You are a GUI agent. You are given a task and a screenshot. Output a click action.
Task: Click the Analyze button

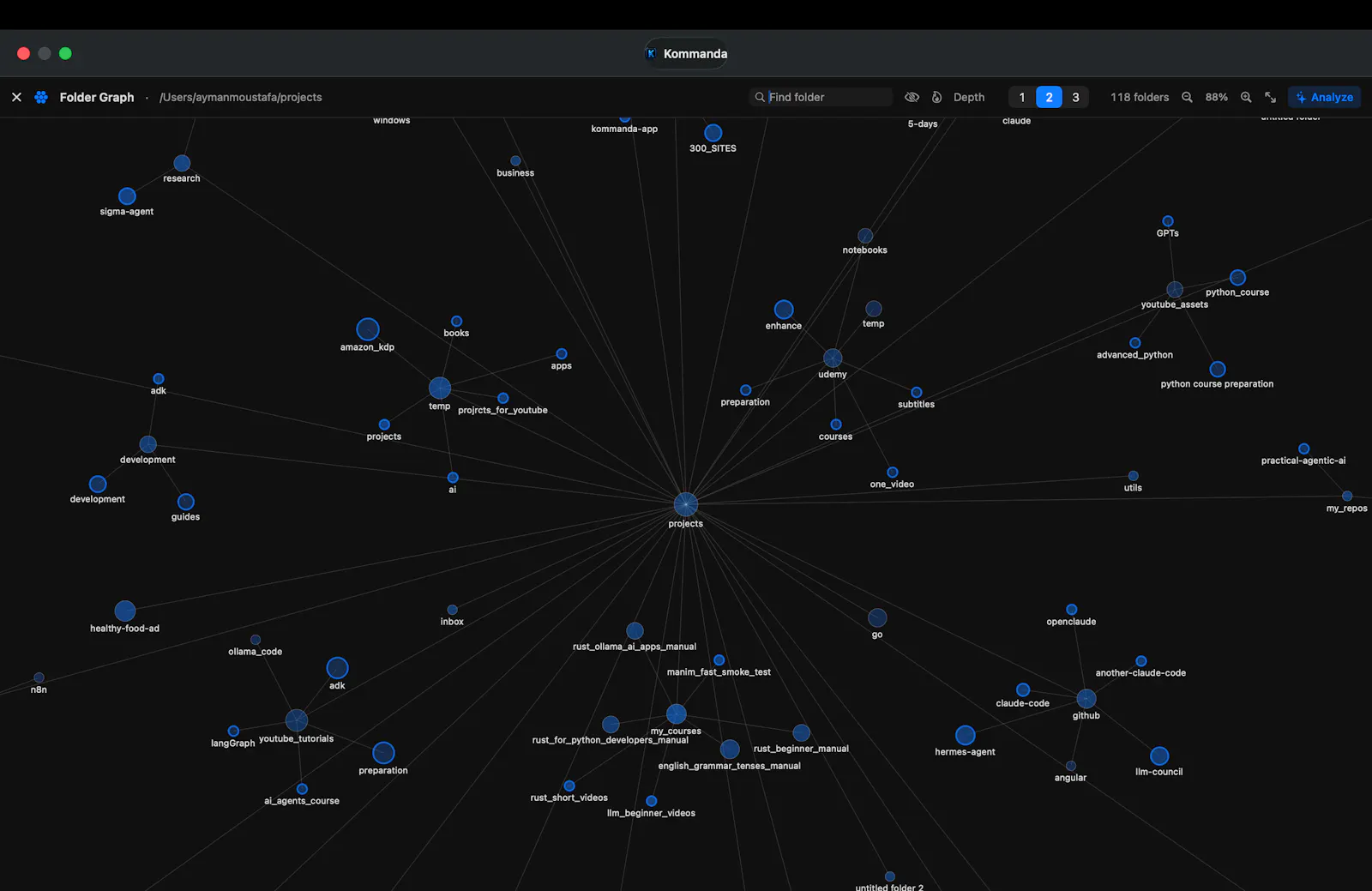1324,97
